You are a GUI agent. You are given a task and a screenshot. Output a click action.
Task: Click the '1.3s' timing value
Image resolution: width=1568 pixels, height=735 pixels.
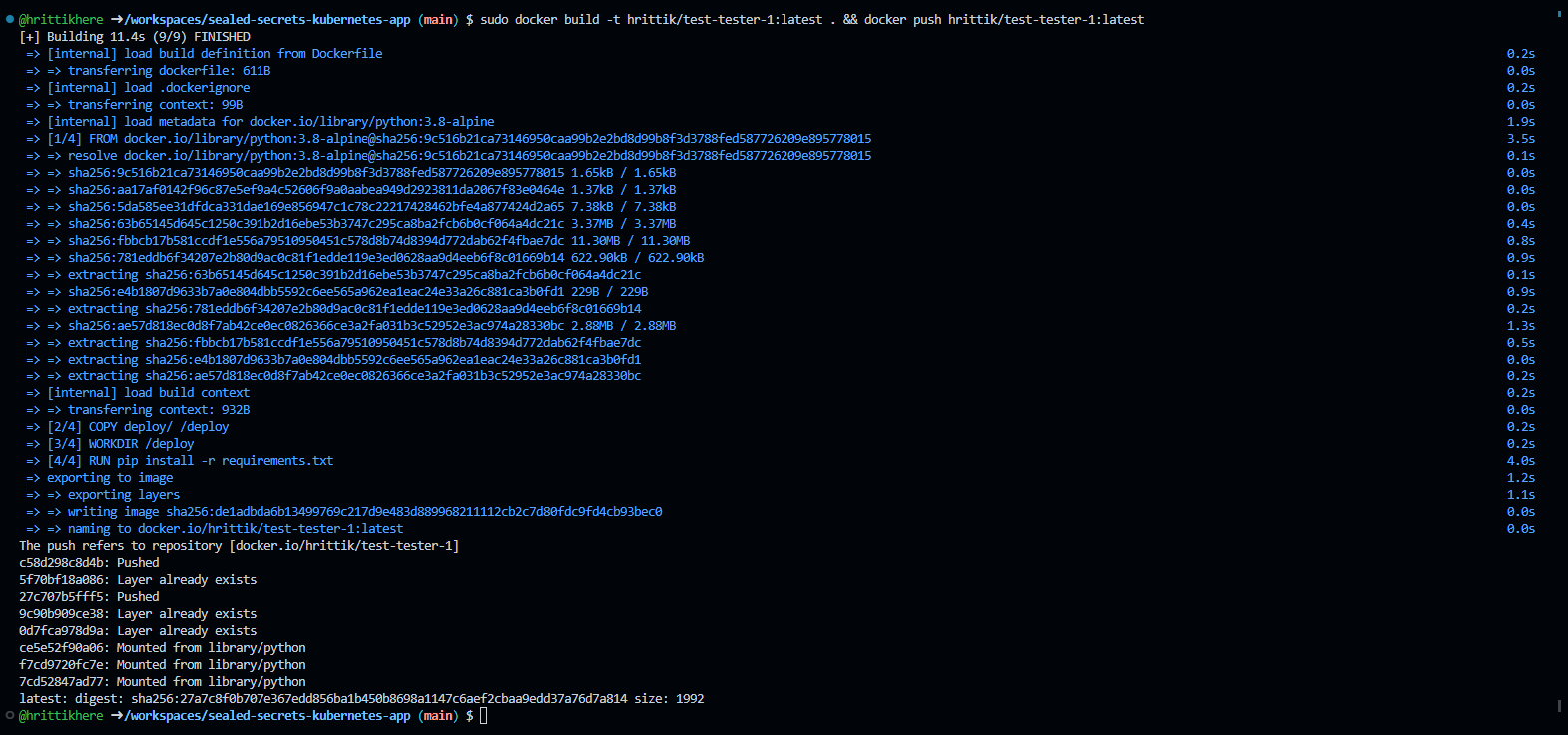tap(1521, 325)
